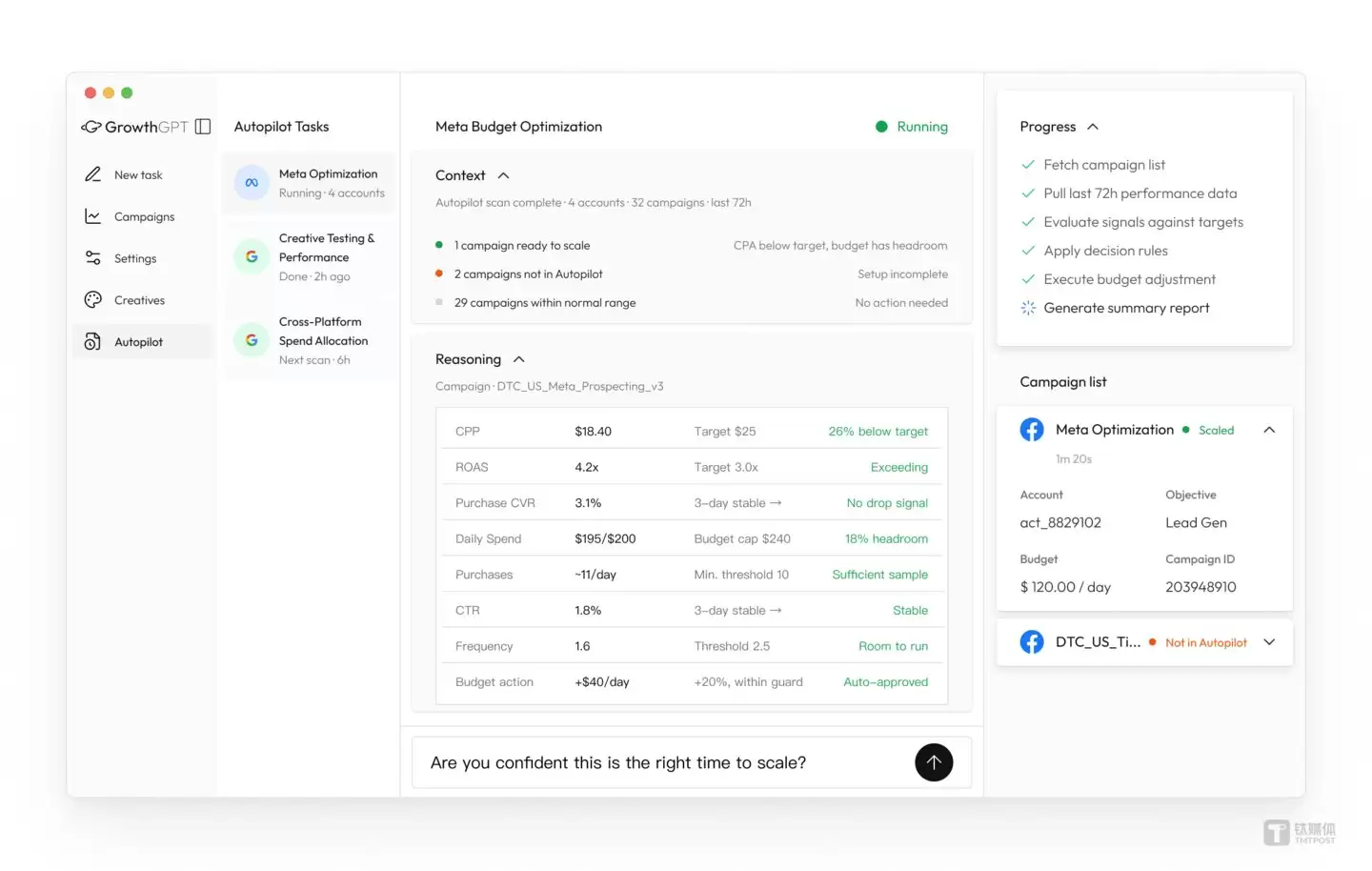The image size is (1372, 871).
Task: Collapse the Reasoning section
Action: tap(518, 359)
